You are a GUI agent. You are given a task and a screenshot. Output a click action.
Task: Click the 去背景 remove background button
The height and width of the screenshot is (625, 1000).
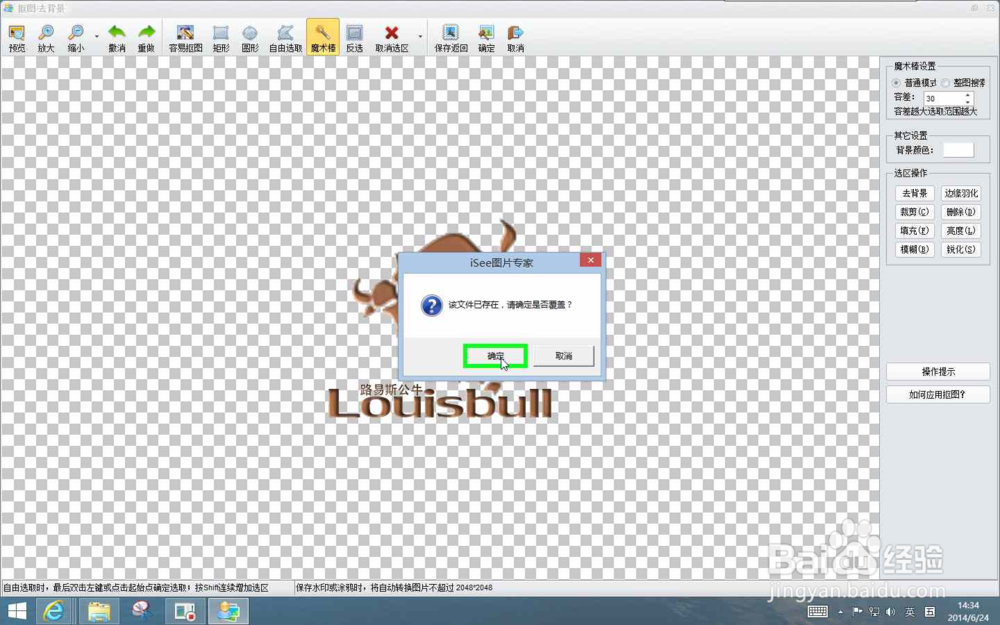click(915, 193)
